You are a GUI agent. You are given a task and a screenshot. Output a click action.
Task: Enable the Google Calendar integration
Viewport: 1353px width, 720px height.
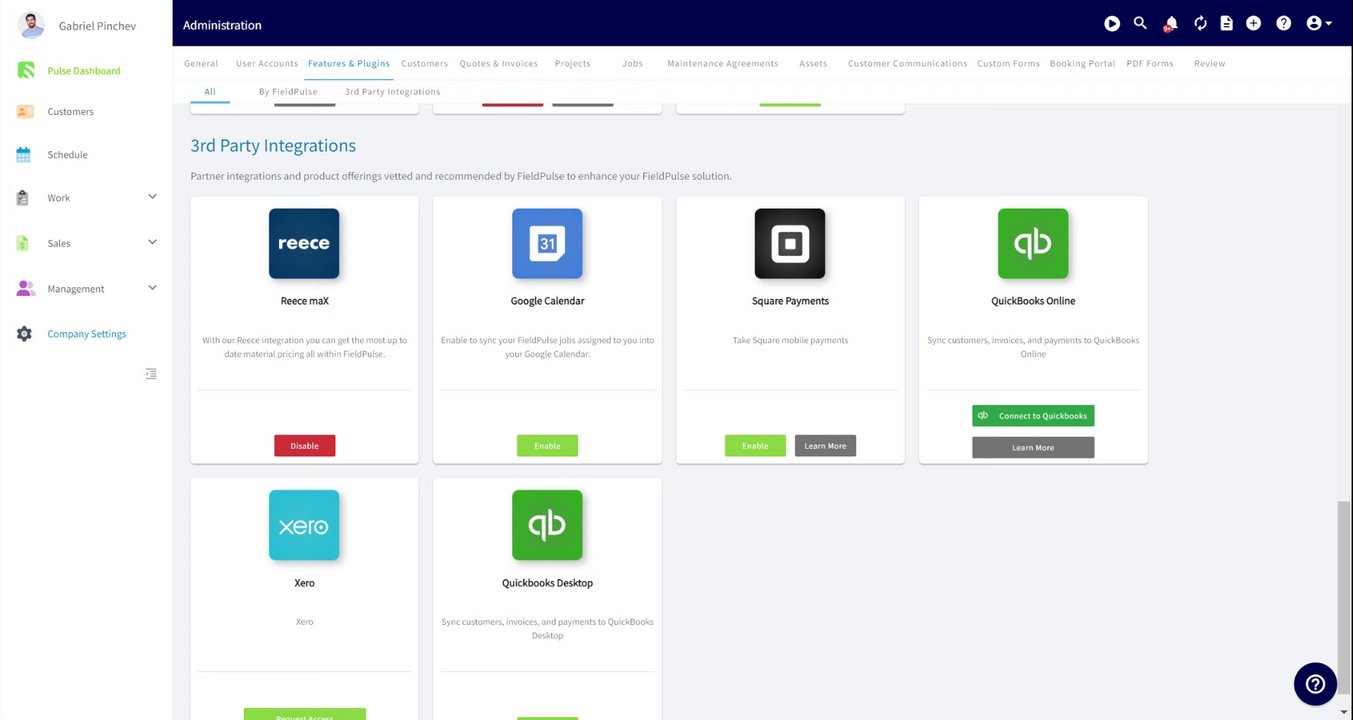coord(547,445)
